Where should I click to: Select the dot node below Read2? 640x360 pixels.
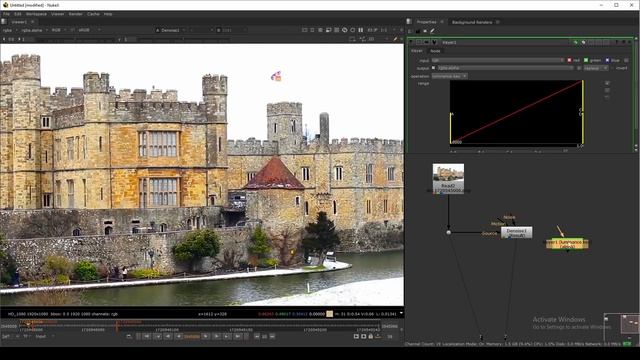449,233
